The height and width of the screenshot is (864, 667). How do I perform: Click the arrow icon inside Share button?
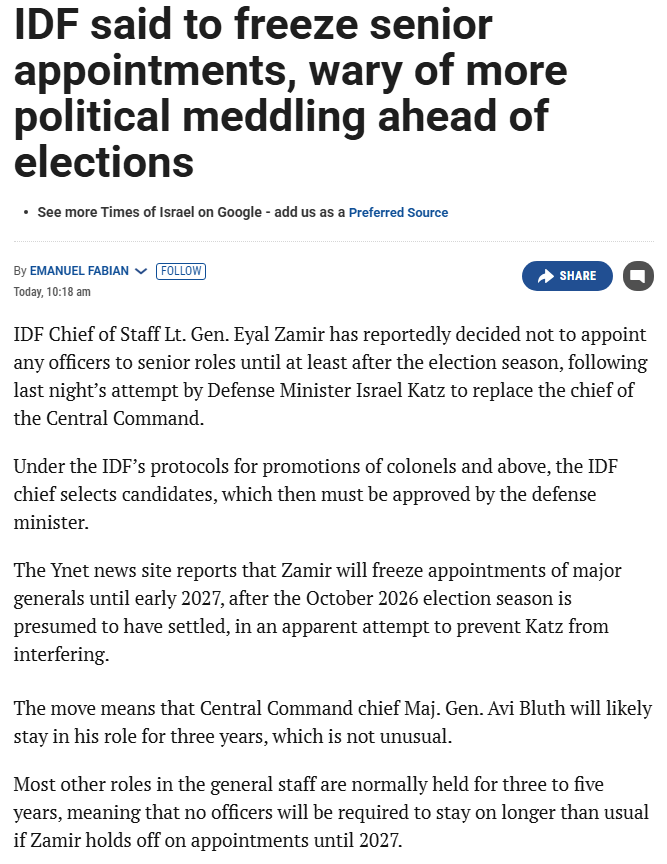pyautogui.click(x=545, y=276)
